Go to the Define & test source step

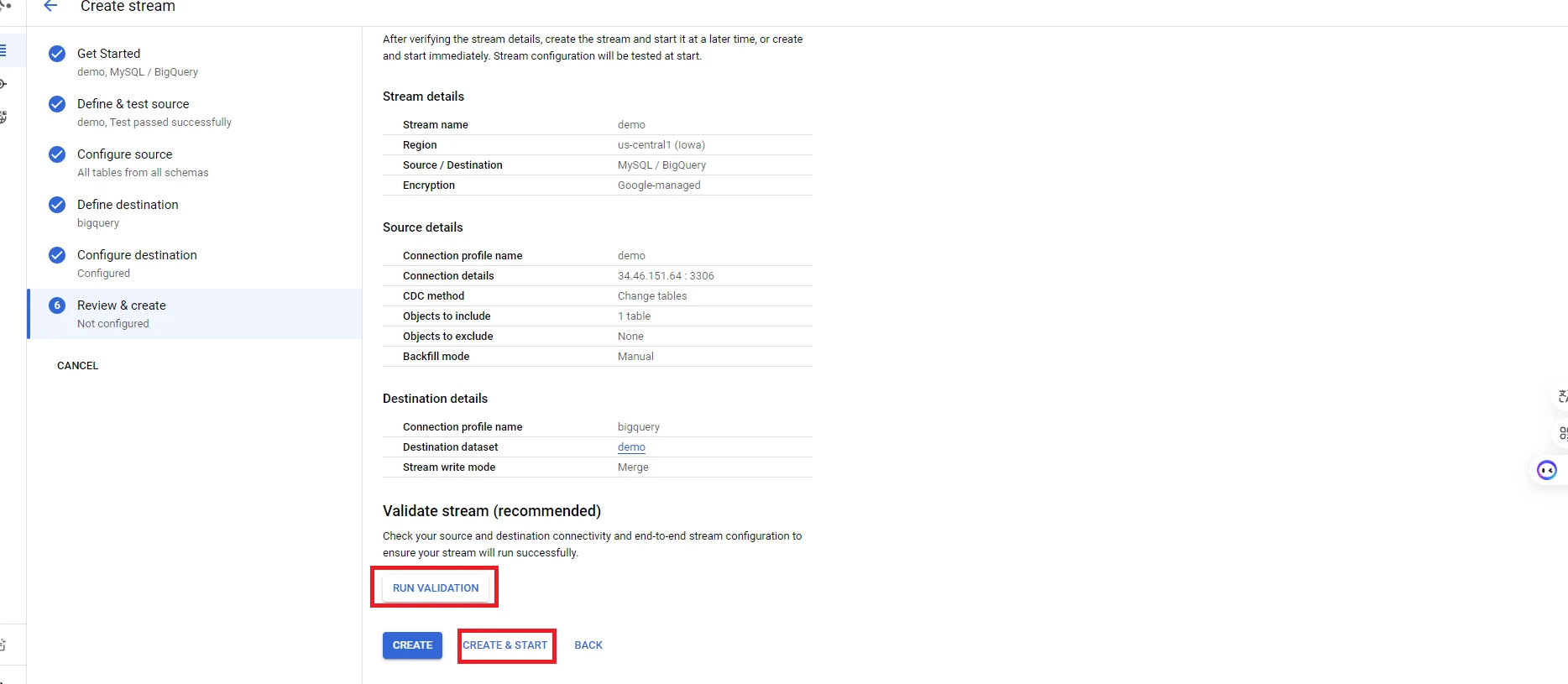[133, 104]
